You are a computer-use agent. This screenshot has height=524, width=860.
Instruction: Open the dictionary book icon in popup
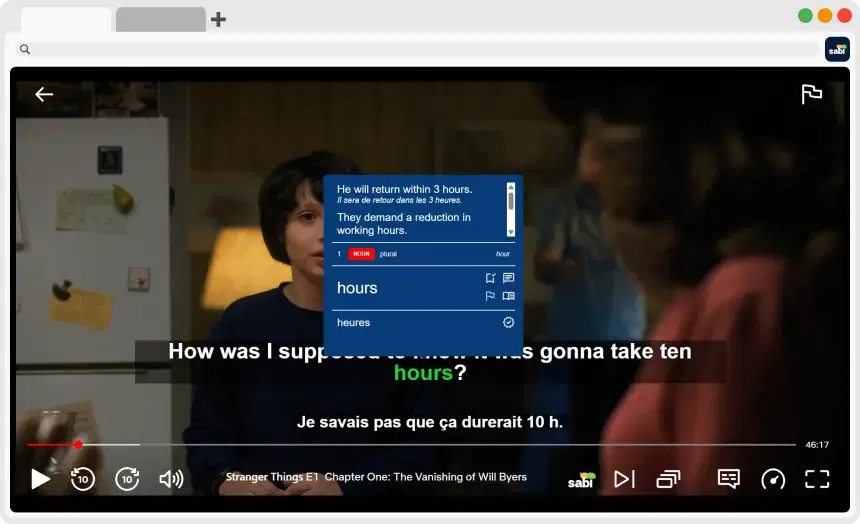[x=508, y=296]
